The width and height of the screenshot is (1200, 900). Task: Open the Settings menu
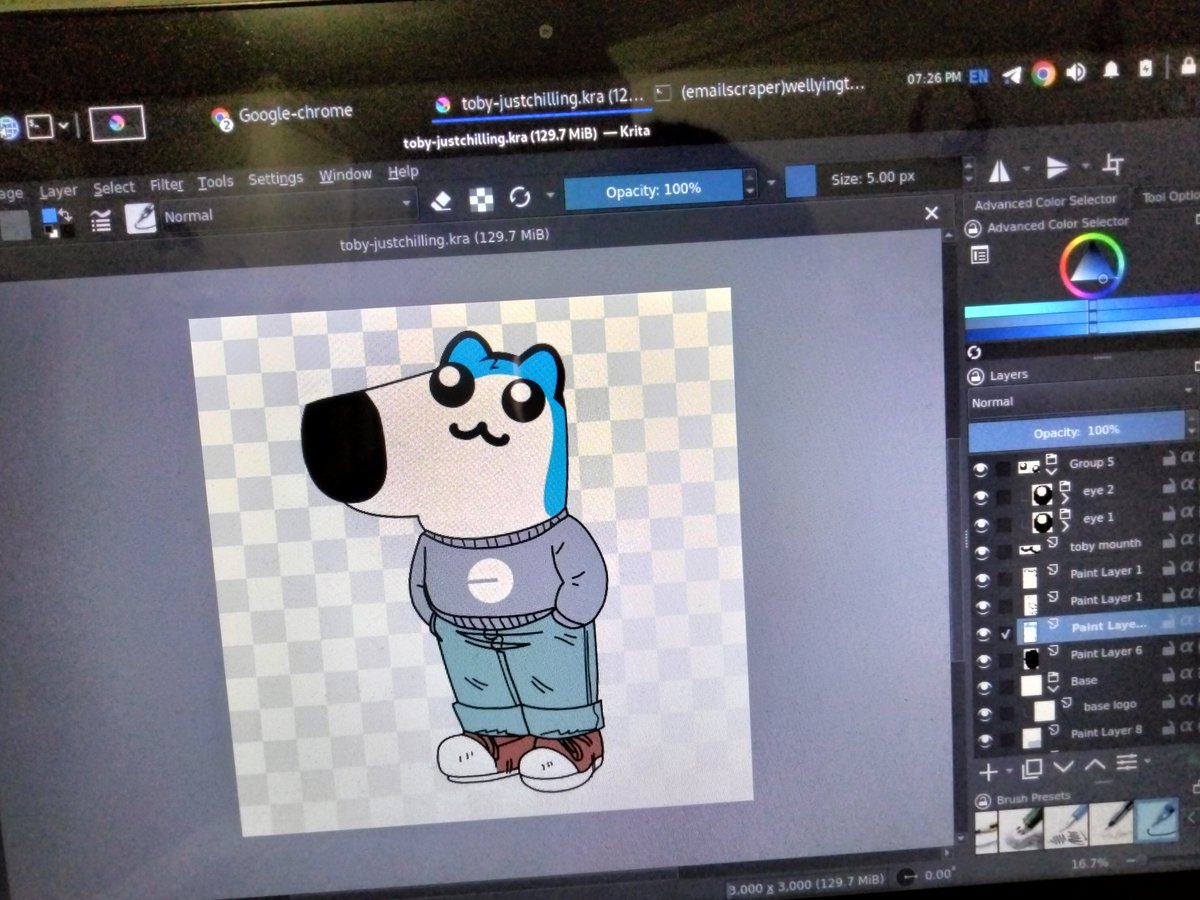pyautogui.click(x=275, y=179)
